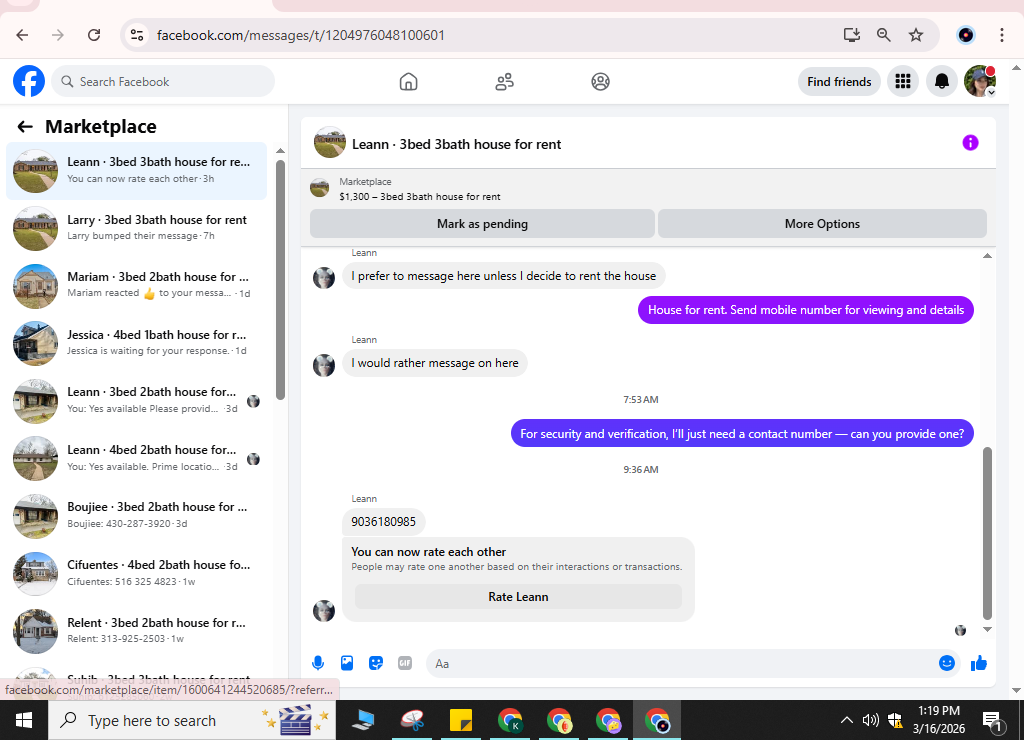
Task: Click Rate Leann button
Action: (518, 597)
